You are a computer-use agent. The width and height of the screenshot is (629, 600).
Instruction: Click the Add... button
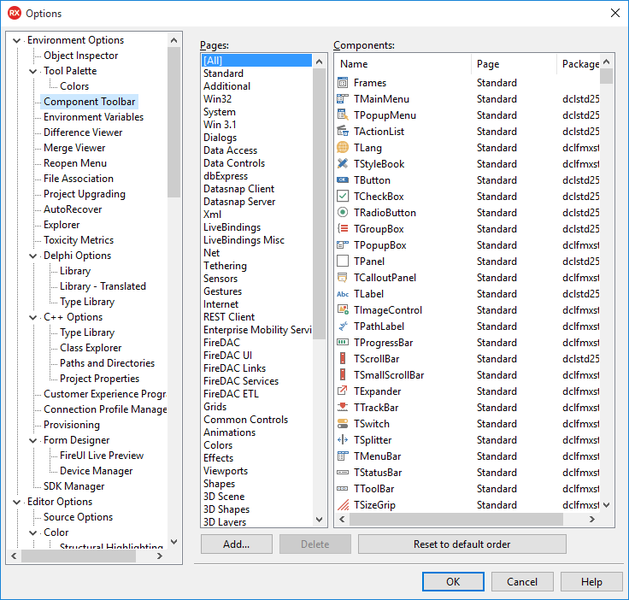point(237,544)
